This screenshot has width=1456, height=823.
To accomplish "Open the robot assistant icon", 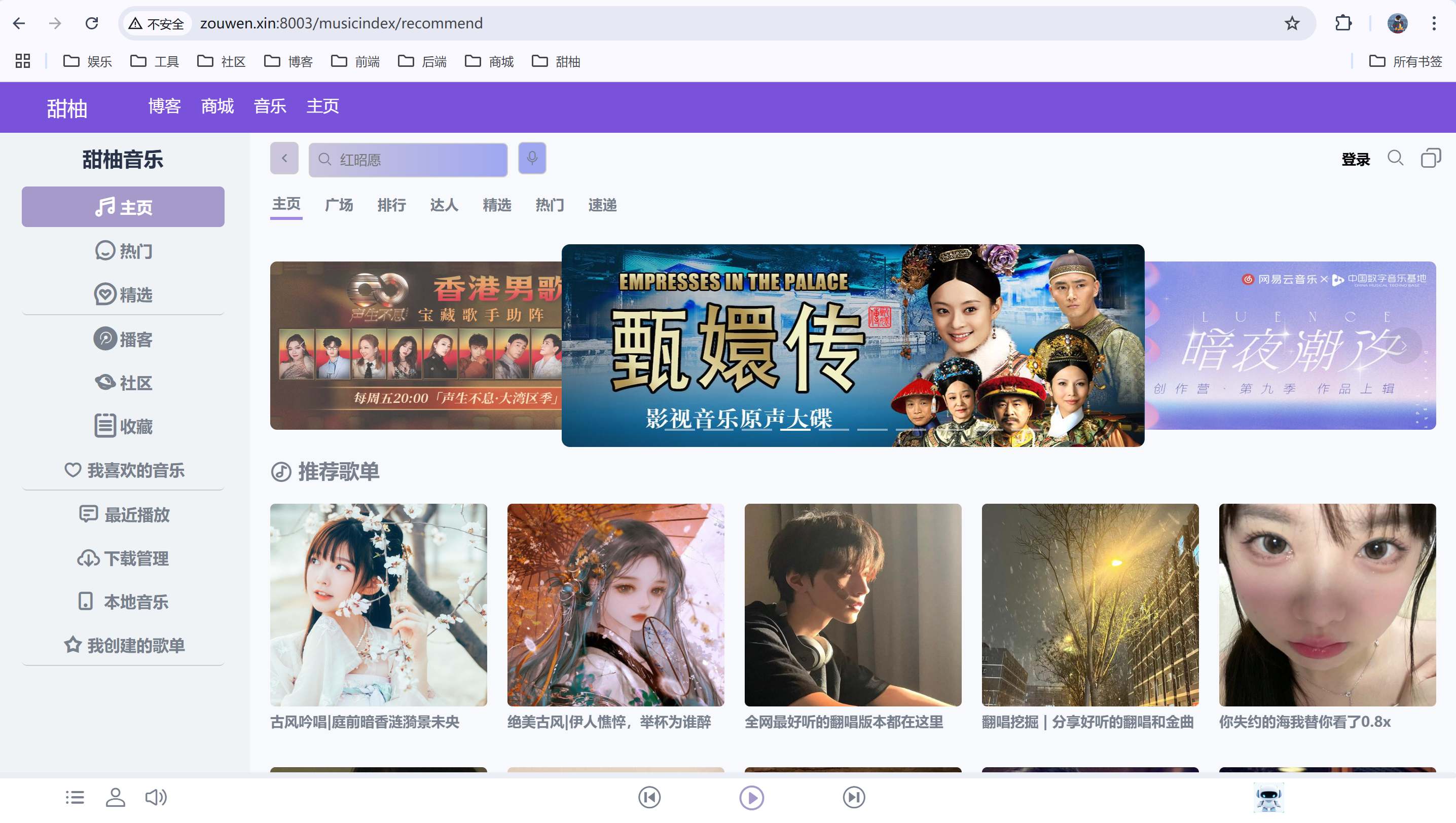I will [1269, 798].
